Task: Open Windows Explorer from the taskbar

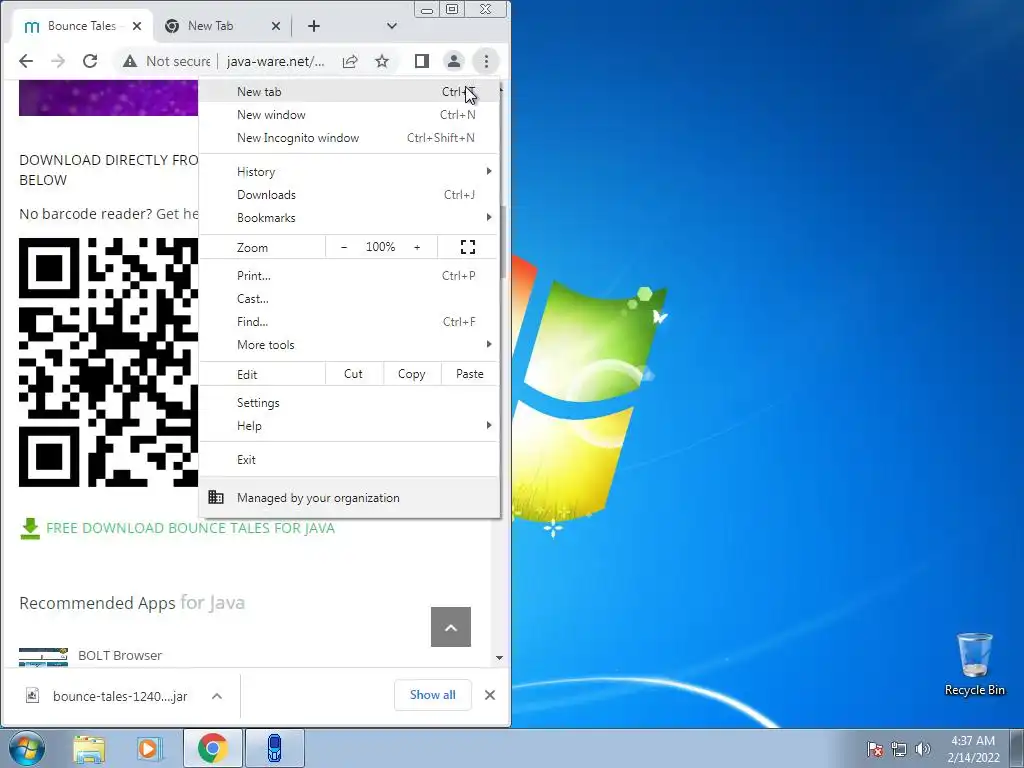Action: 89,749
